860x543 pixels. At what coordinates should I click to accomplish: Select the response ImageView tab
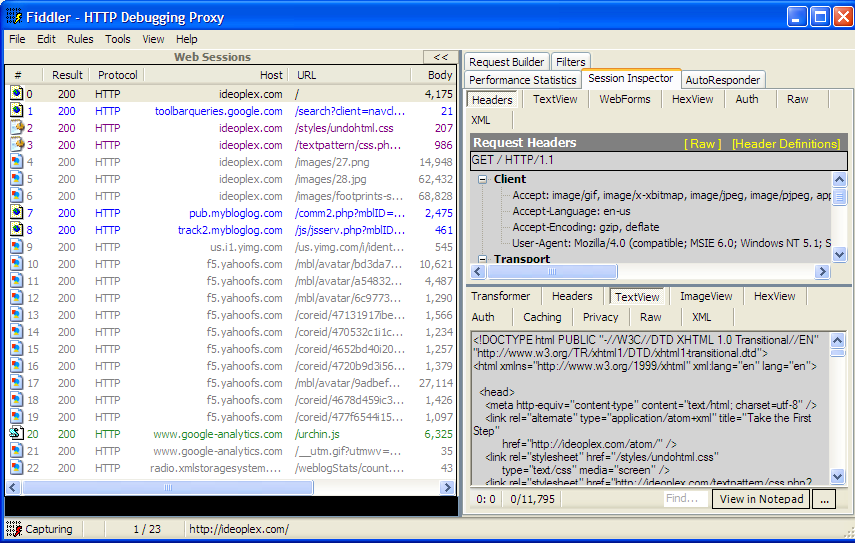706,296
